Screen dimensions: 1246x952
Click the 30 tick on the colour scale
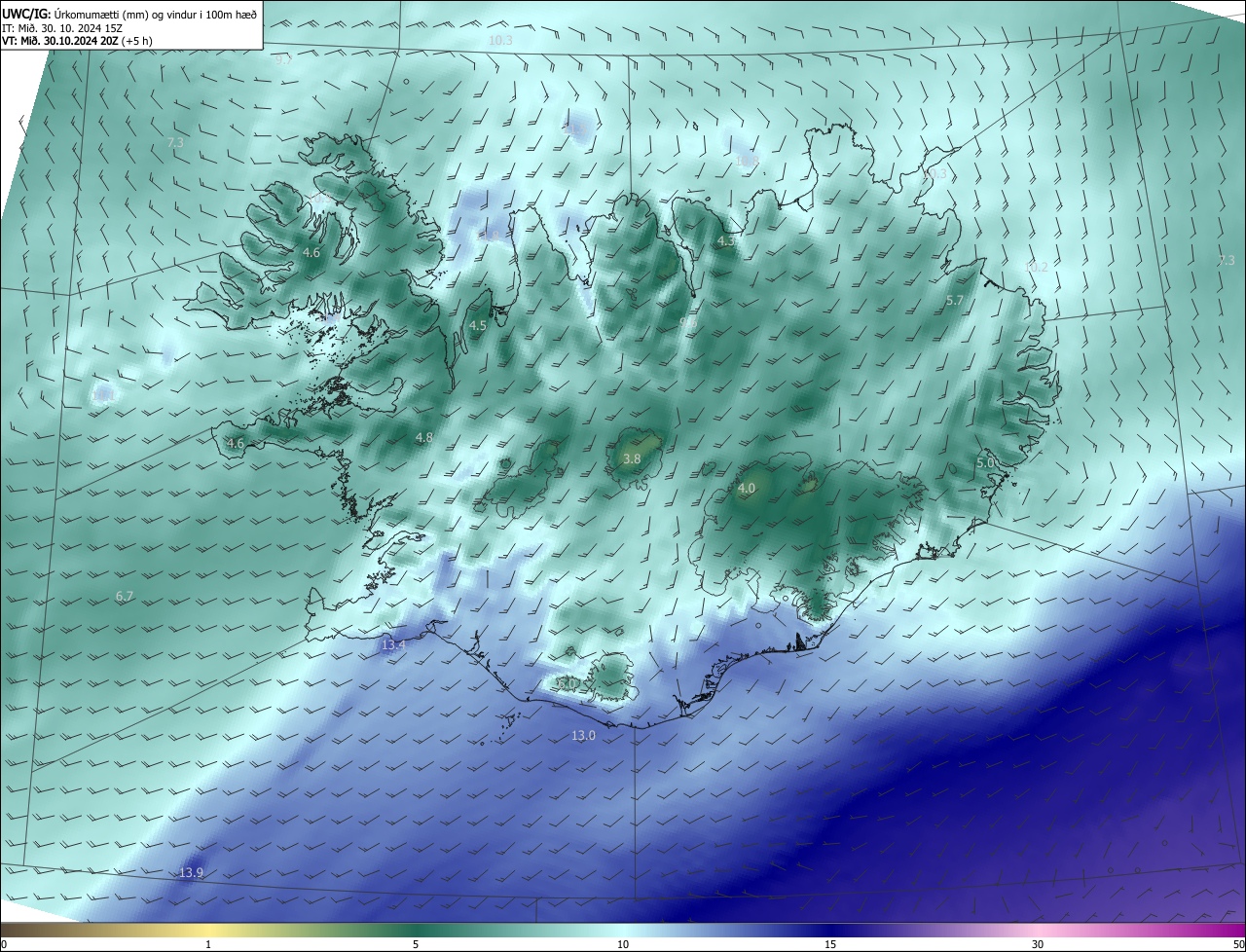tap(1038, 945)
